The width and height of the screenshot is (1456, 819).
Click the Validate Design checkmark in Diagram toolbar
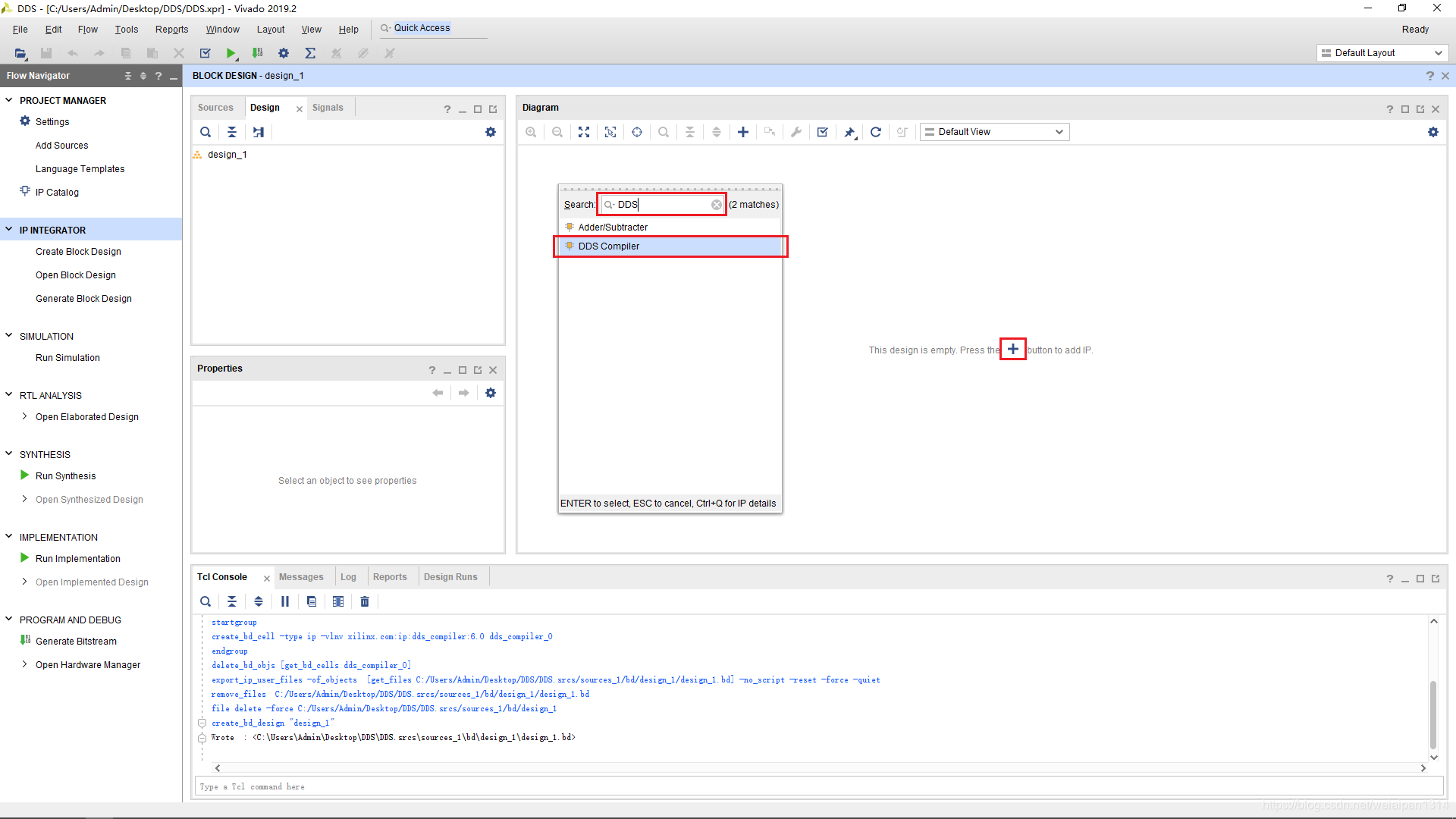click(823, 132)
